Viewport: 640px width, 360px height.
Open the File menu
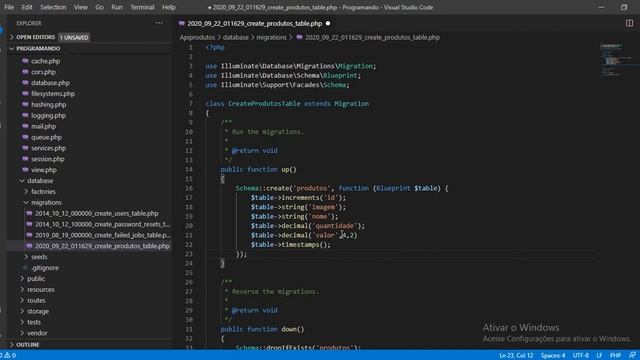coord(9,7)
